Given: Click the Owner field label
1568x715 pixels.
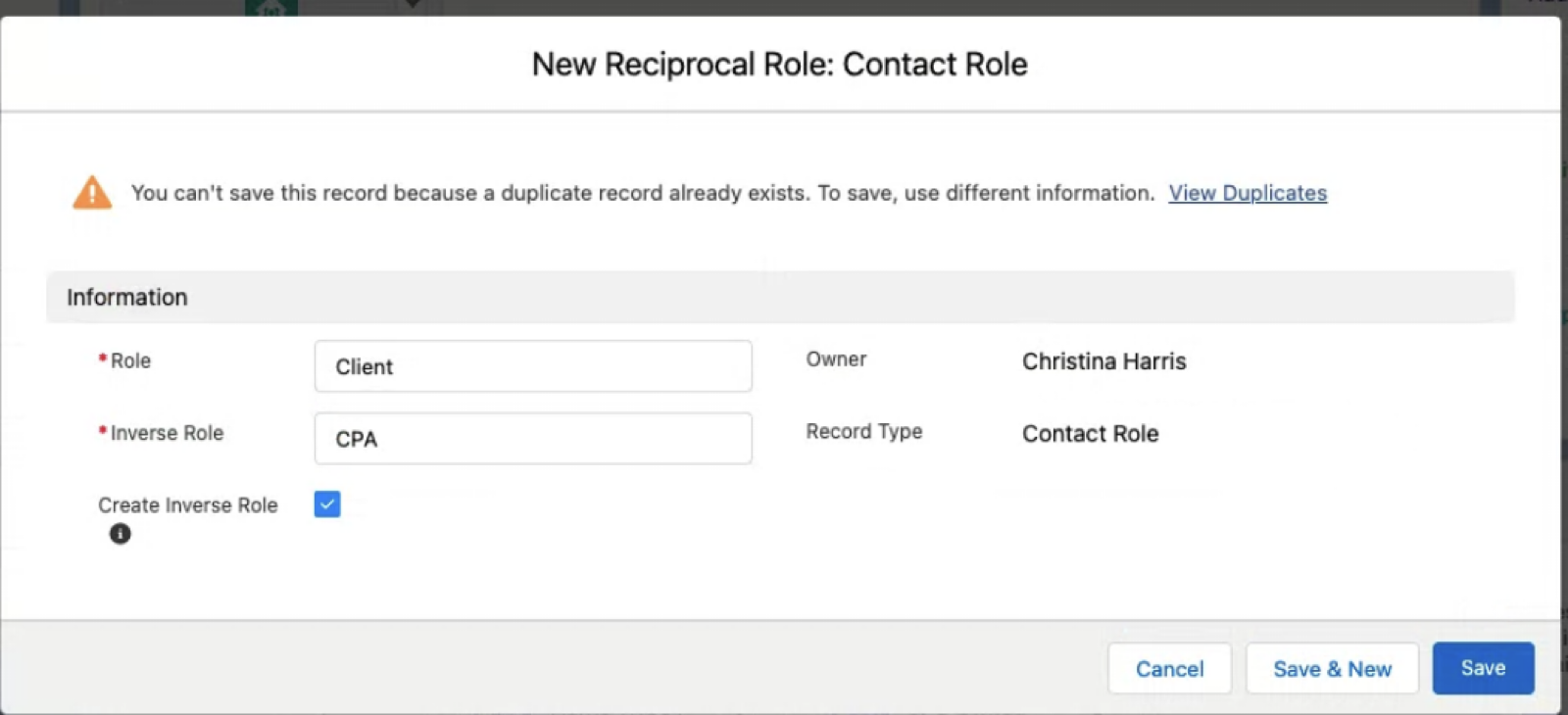Looking at the screenshot, I should pyautogui.click(x=836, y=359).
